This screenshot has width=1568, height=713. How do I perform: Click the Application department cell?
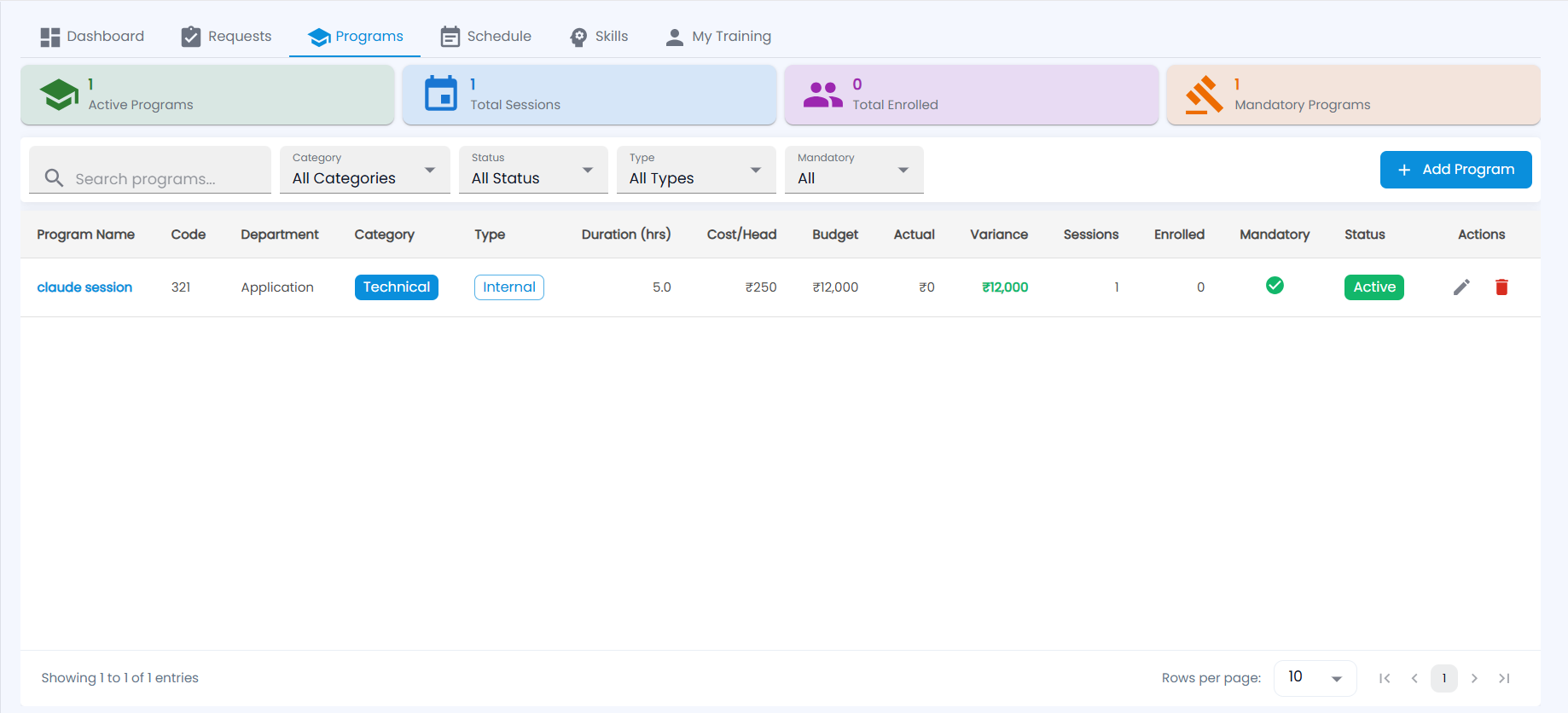point(277,287)
